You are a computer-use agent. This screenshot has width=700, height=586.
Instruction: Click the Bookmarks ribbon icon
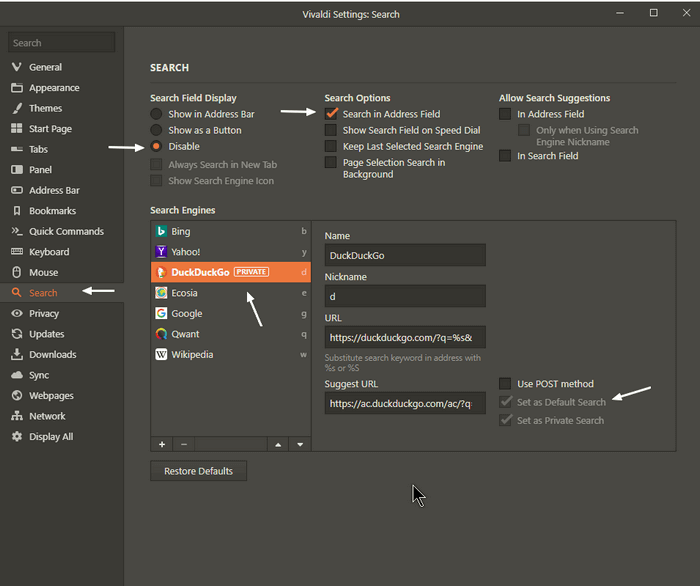tap(17, 211)
